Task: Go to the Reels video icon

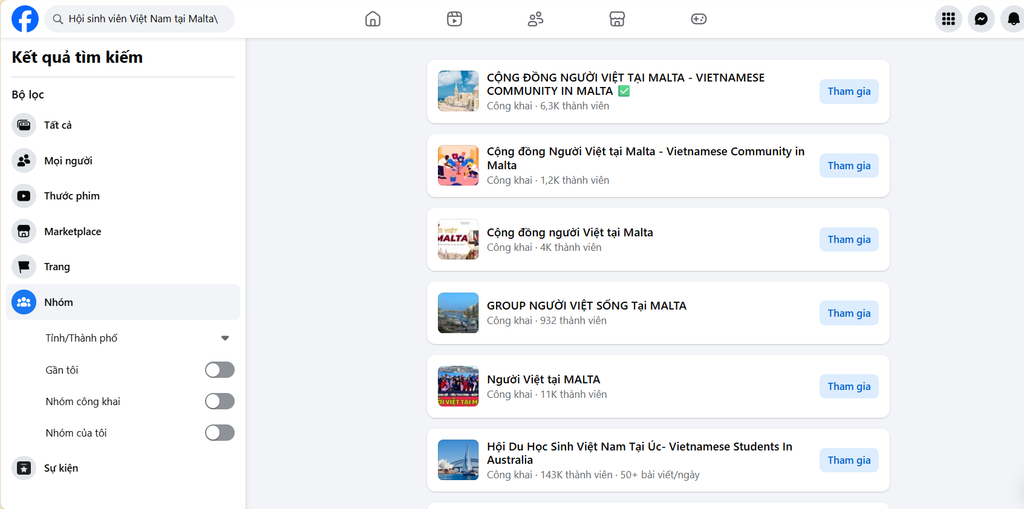Action: [455, 19]
